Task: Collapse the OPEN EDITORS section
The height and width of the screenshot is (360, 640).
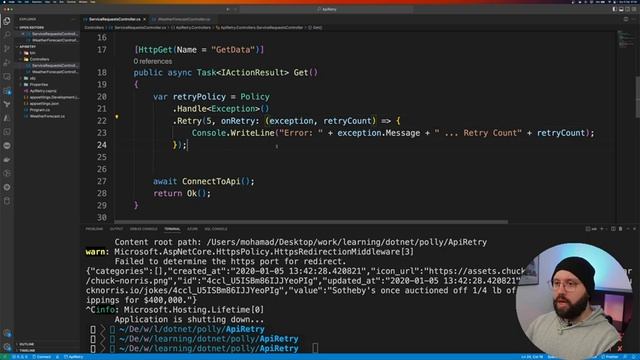Action: coord(47,27)
